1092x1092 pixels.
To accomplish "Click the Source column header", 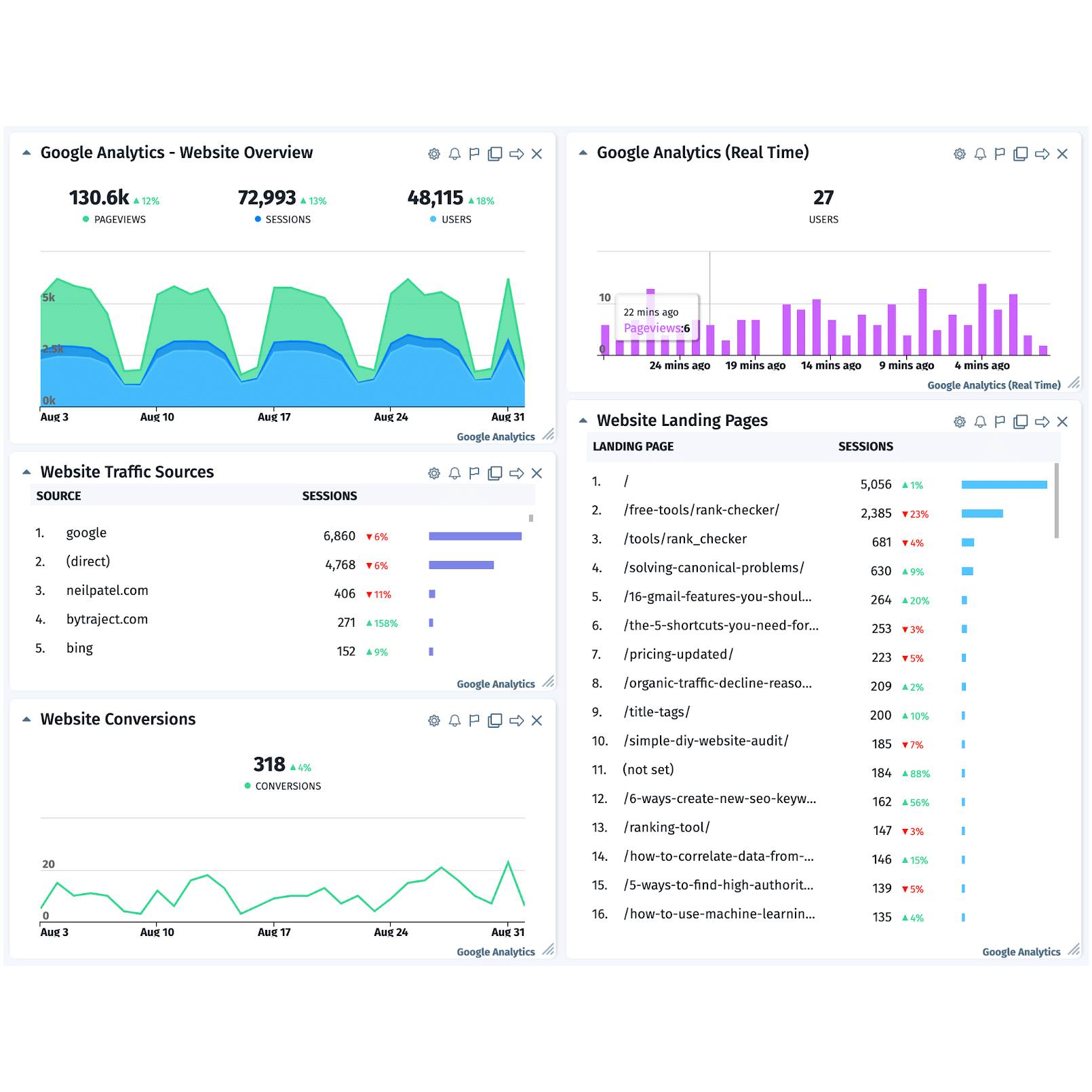I will [58, 496].
